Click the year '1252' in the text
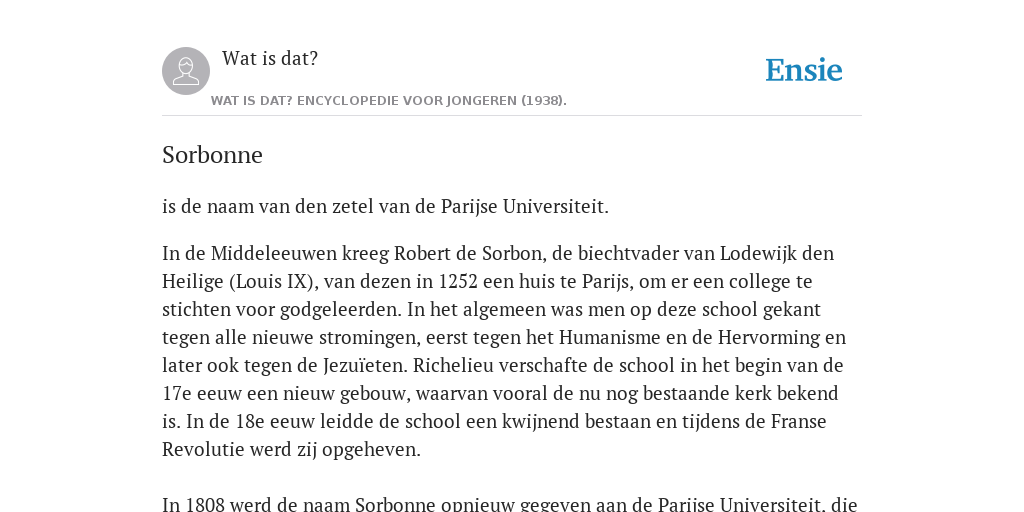Image resolution: width=1024 pixels, height=512 pixels. pos(459,281)
